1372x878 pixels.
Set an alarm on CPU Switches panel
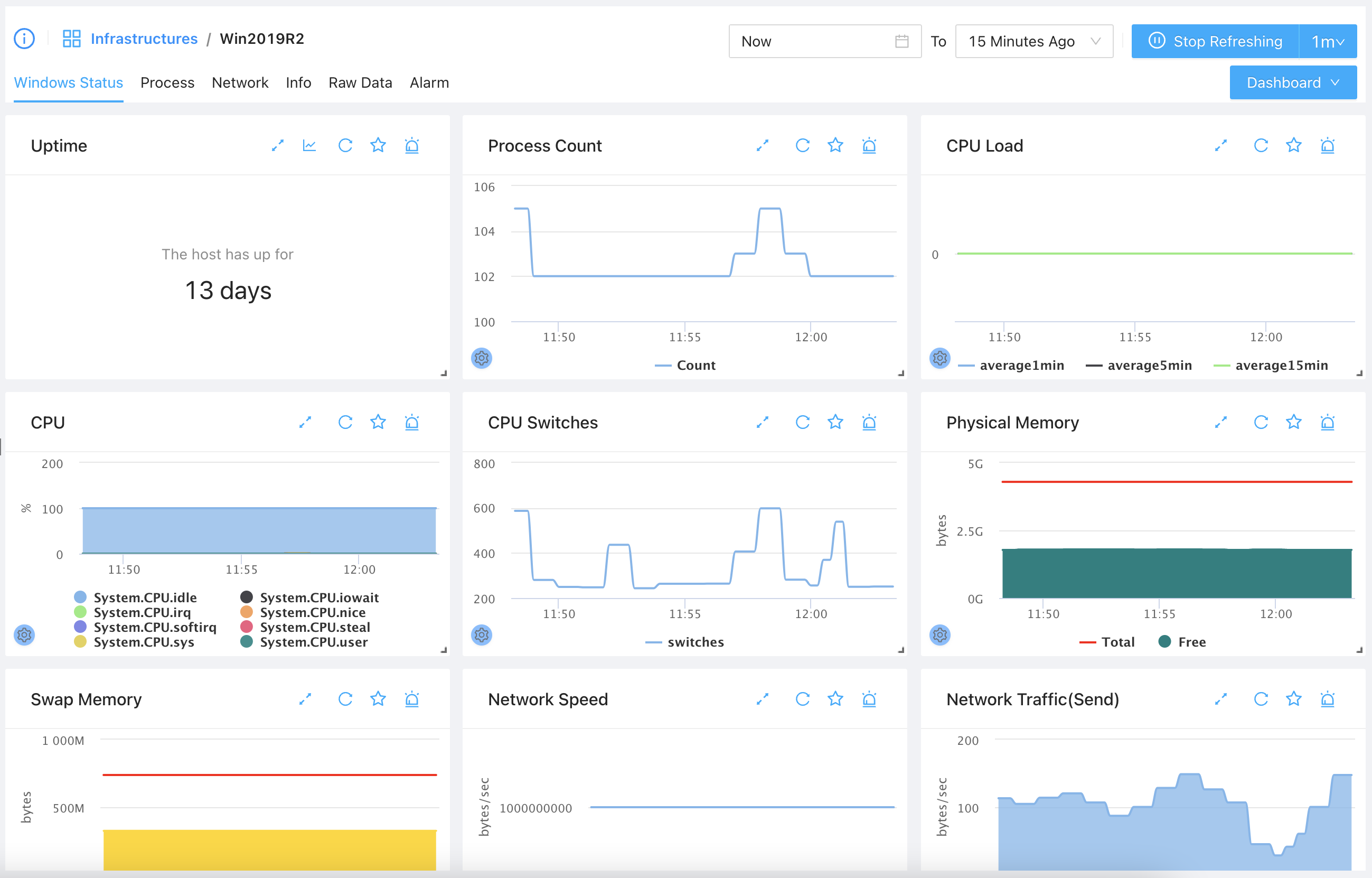click(868, 423)
